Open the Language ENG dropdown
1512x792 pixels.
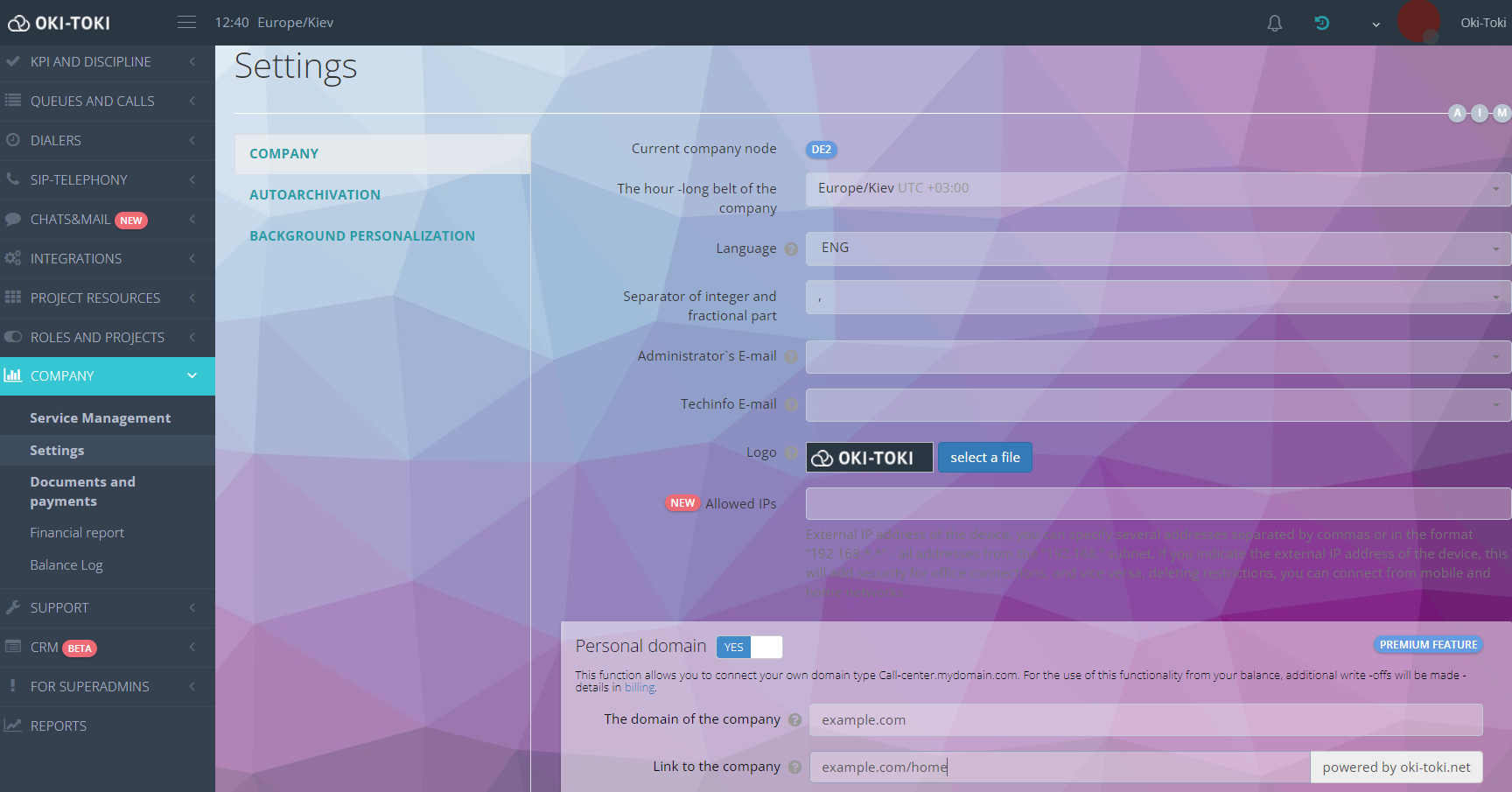1157,249
